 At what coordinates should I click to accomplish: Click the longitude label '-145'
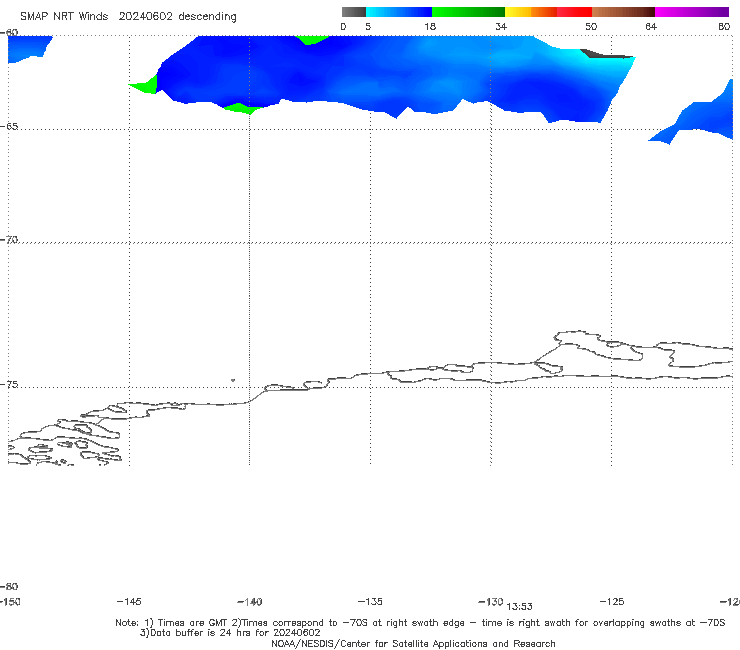[x=129, y=602]
